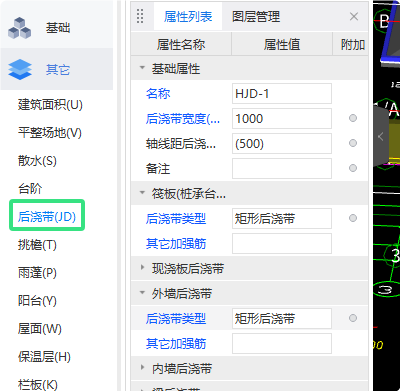
Task: Toggle 附加 circle for 外墙 后浇带类型 row
Action: pyautogui.click(x=353, y=318)
